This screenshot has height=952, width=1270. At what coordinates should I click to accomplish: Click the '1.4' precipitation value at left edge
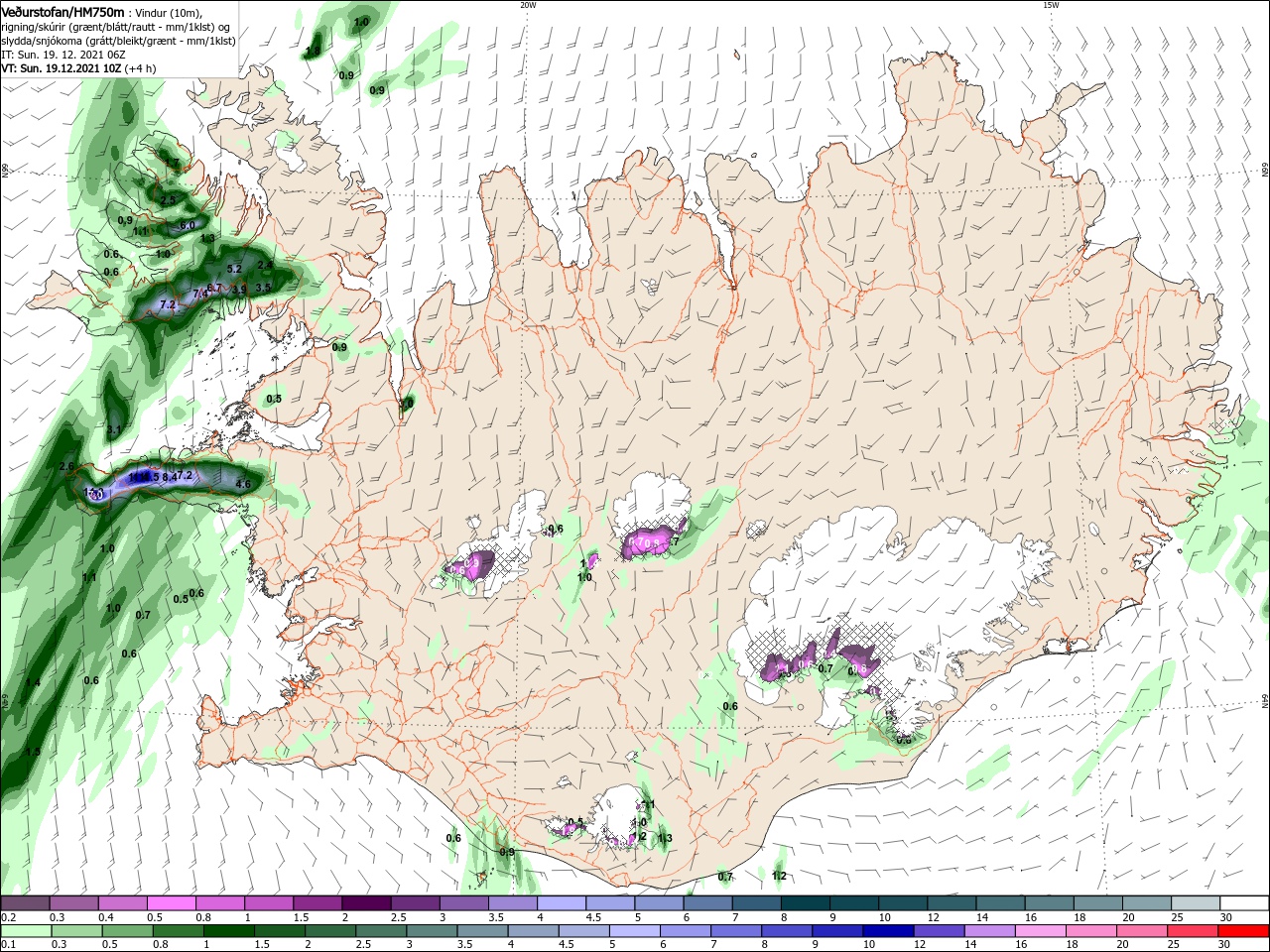pos(33,682)
